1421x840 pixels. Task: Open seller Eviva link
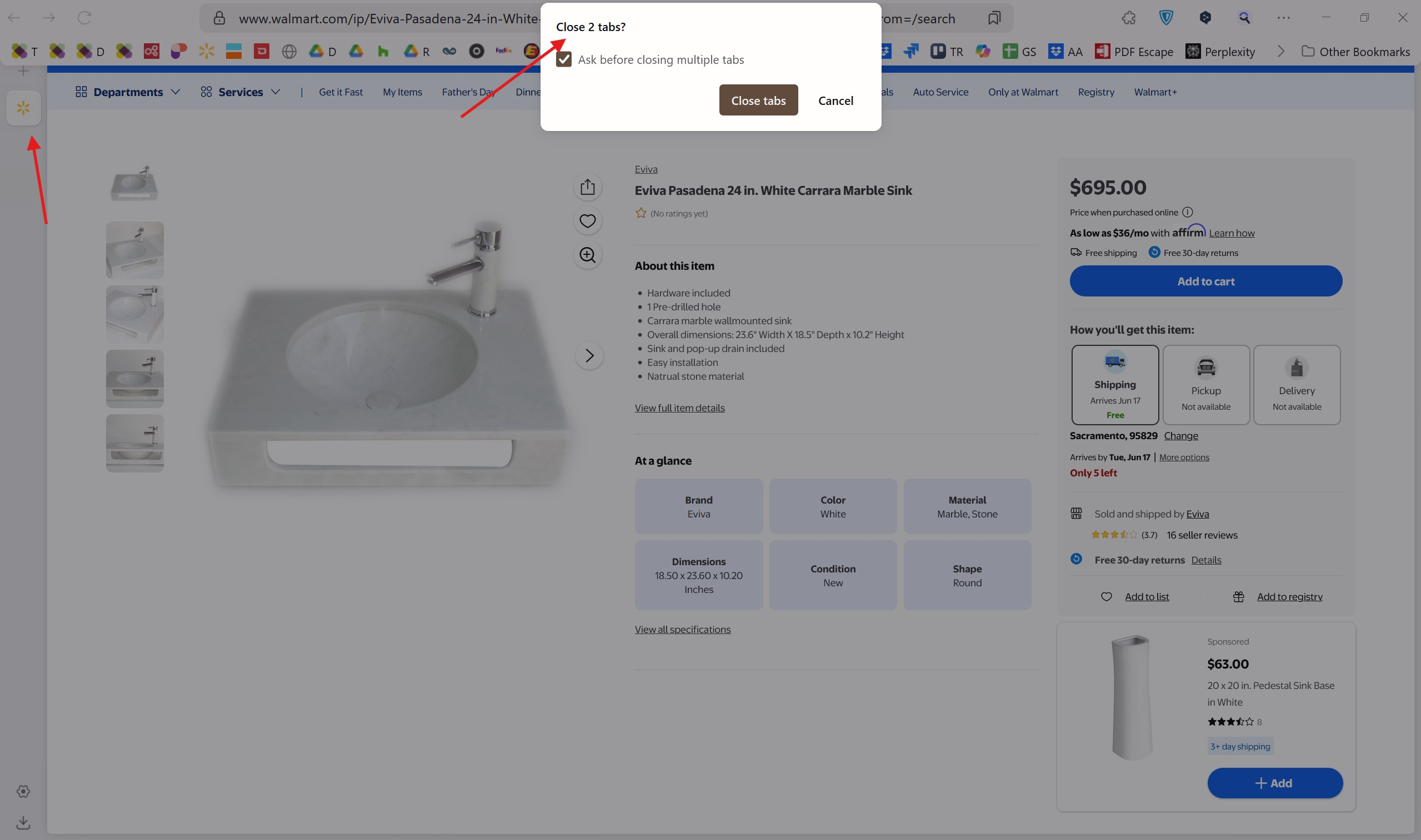[1197, 514]
